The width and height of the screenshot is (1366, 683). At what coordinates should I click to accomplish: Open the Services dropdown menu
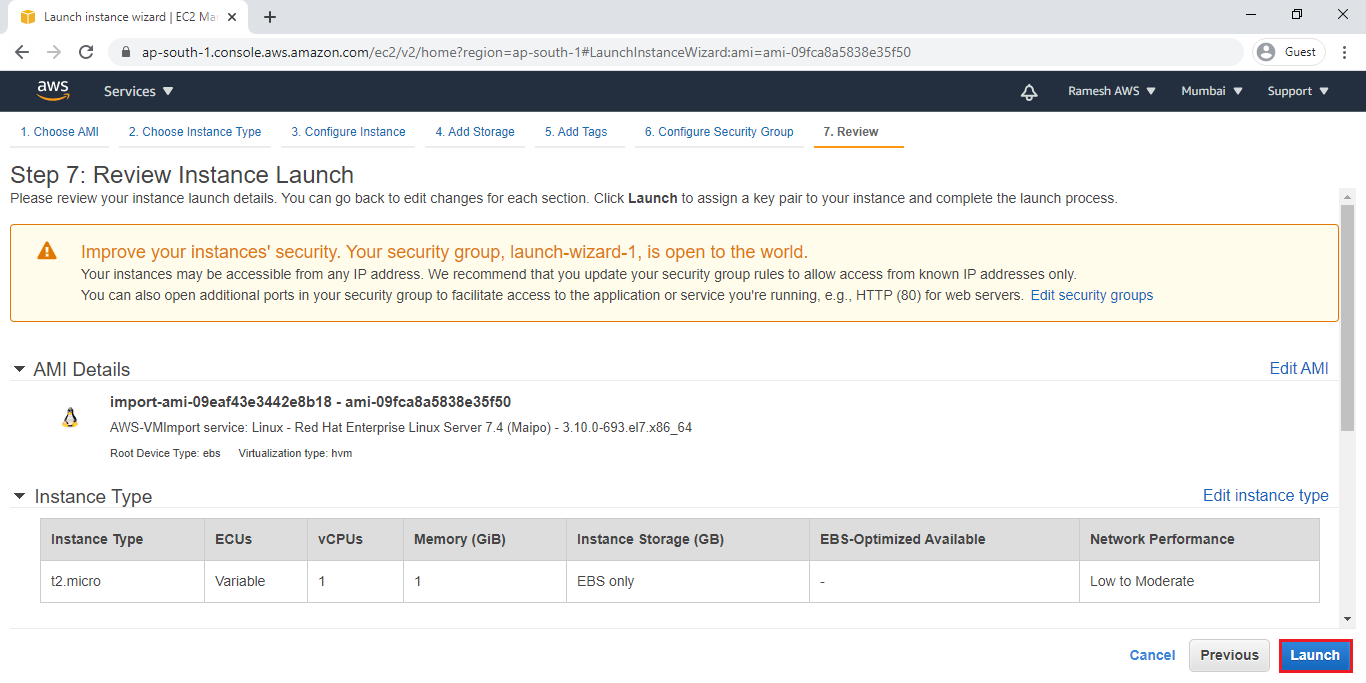click(x=139, y=91)
